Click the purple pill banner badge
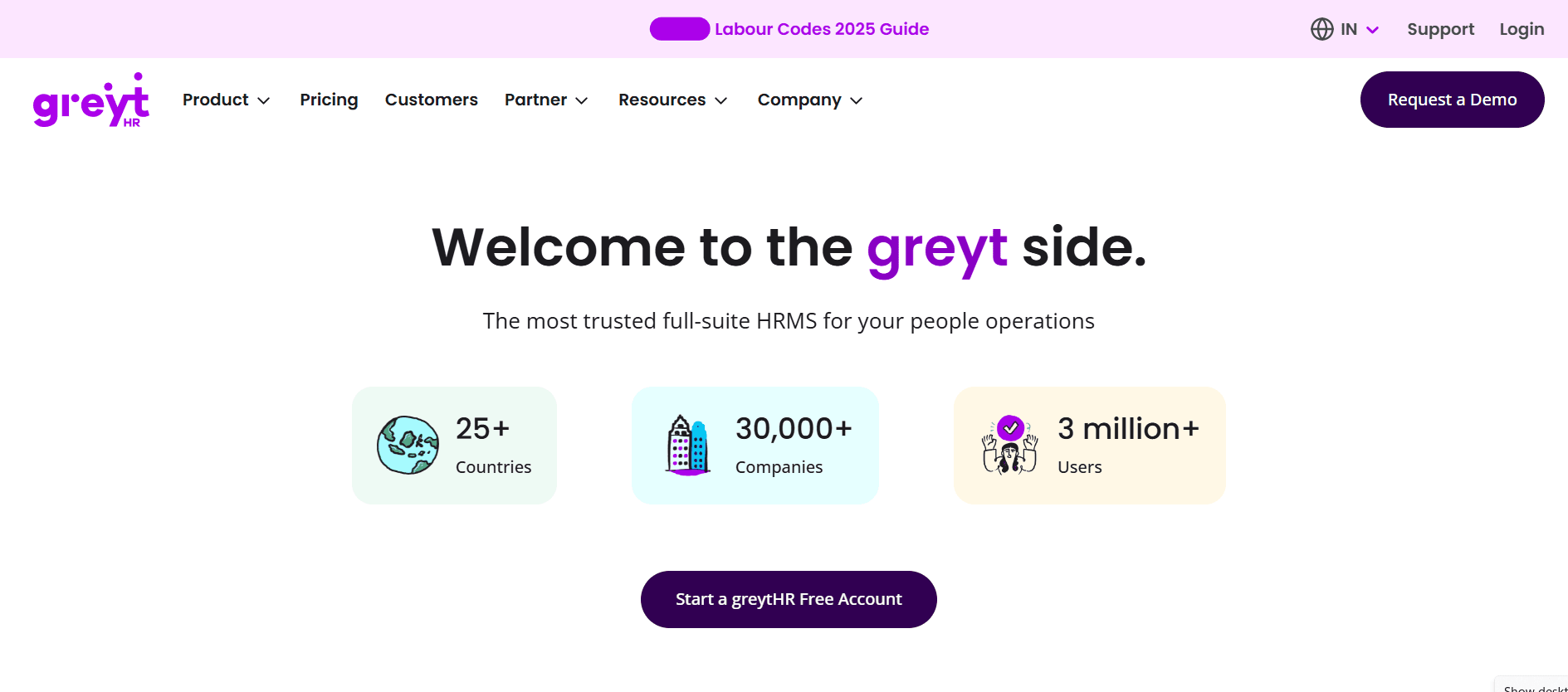This screenshot has height=692, width=1568. click(x=679, y=29)
